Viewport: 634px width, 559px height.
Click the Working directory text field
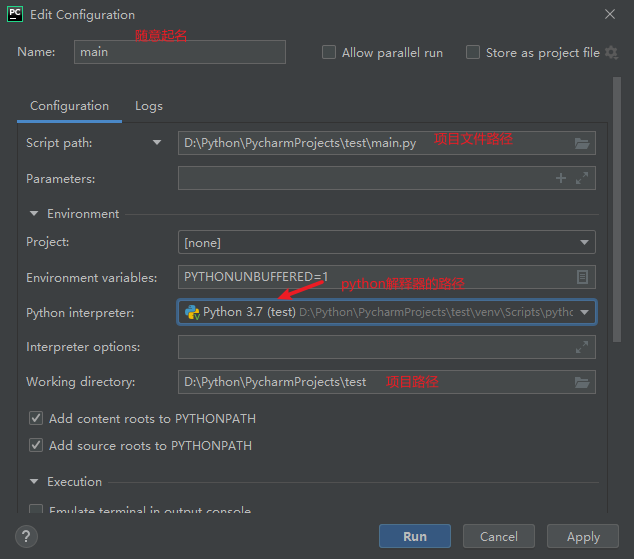[x=387, y=382]
